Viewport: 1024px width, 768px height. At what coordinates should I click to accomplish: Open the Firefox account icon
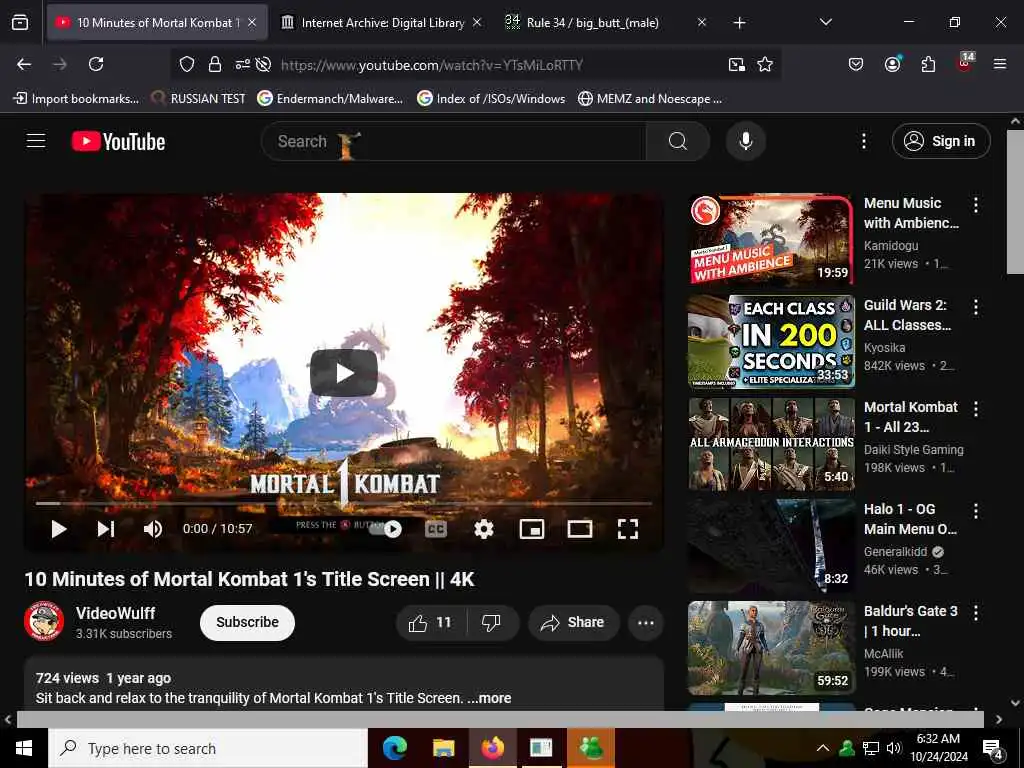[892, 64]
